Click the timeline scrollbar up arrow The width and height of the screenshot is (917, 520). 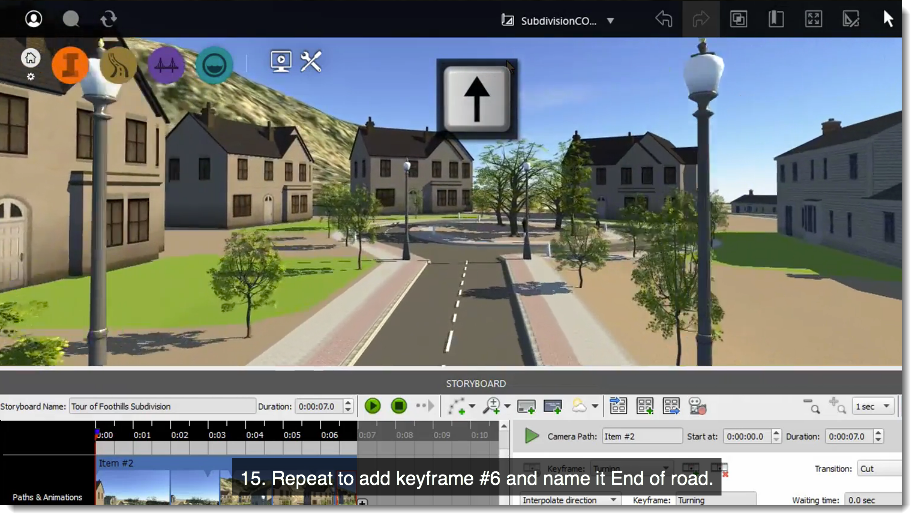tap(504, 426)
